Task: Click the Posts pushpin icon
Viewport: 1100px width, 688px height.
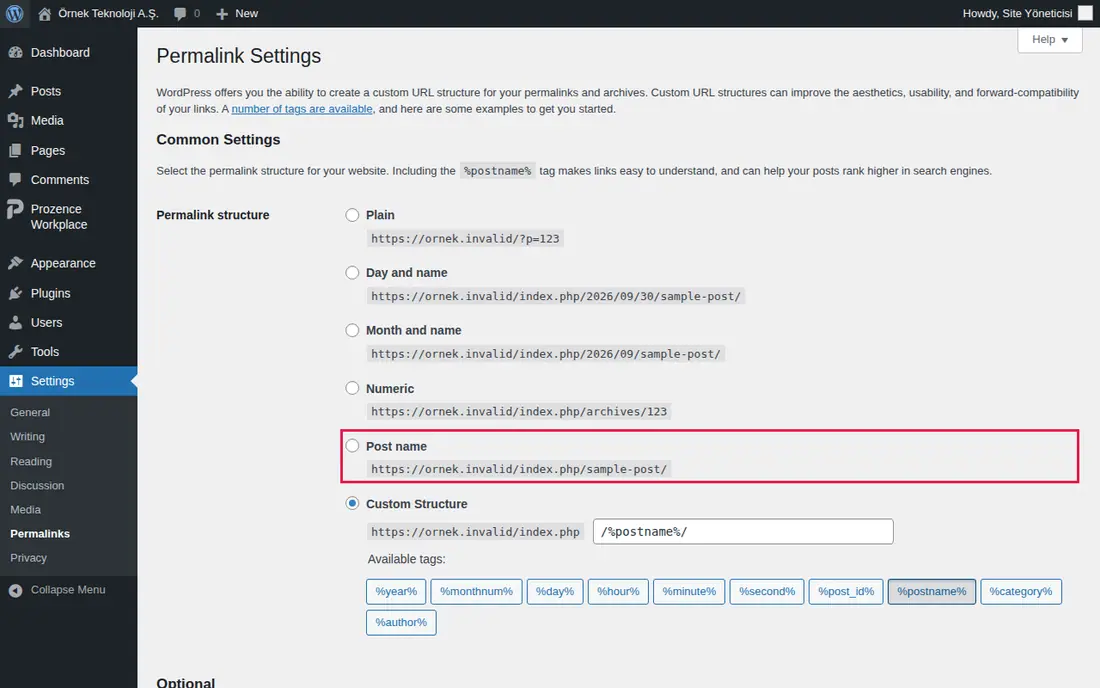Action: [15, 91]
